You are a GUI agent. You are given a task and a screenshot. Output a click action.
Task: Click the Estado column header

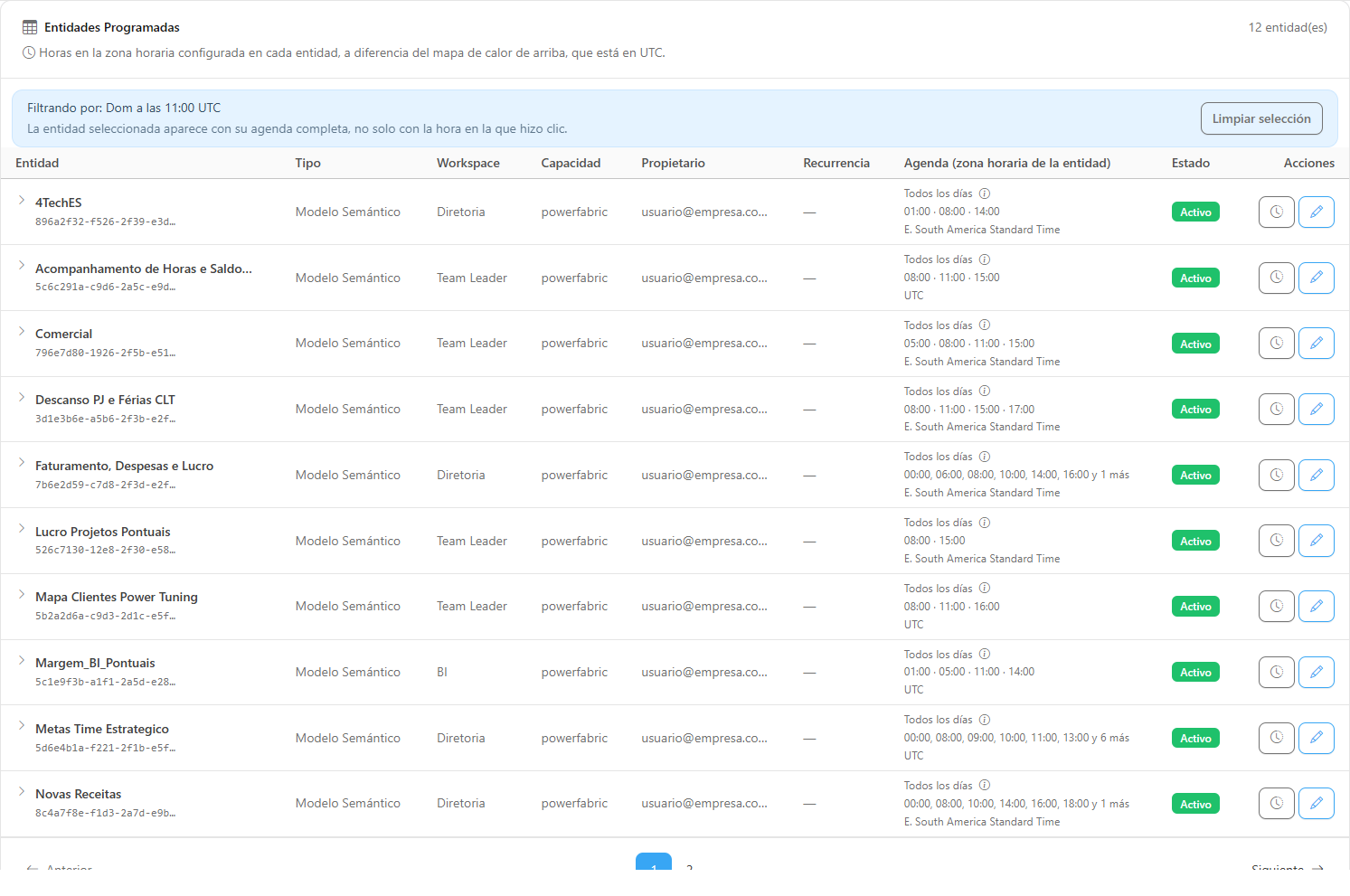1191,163
